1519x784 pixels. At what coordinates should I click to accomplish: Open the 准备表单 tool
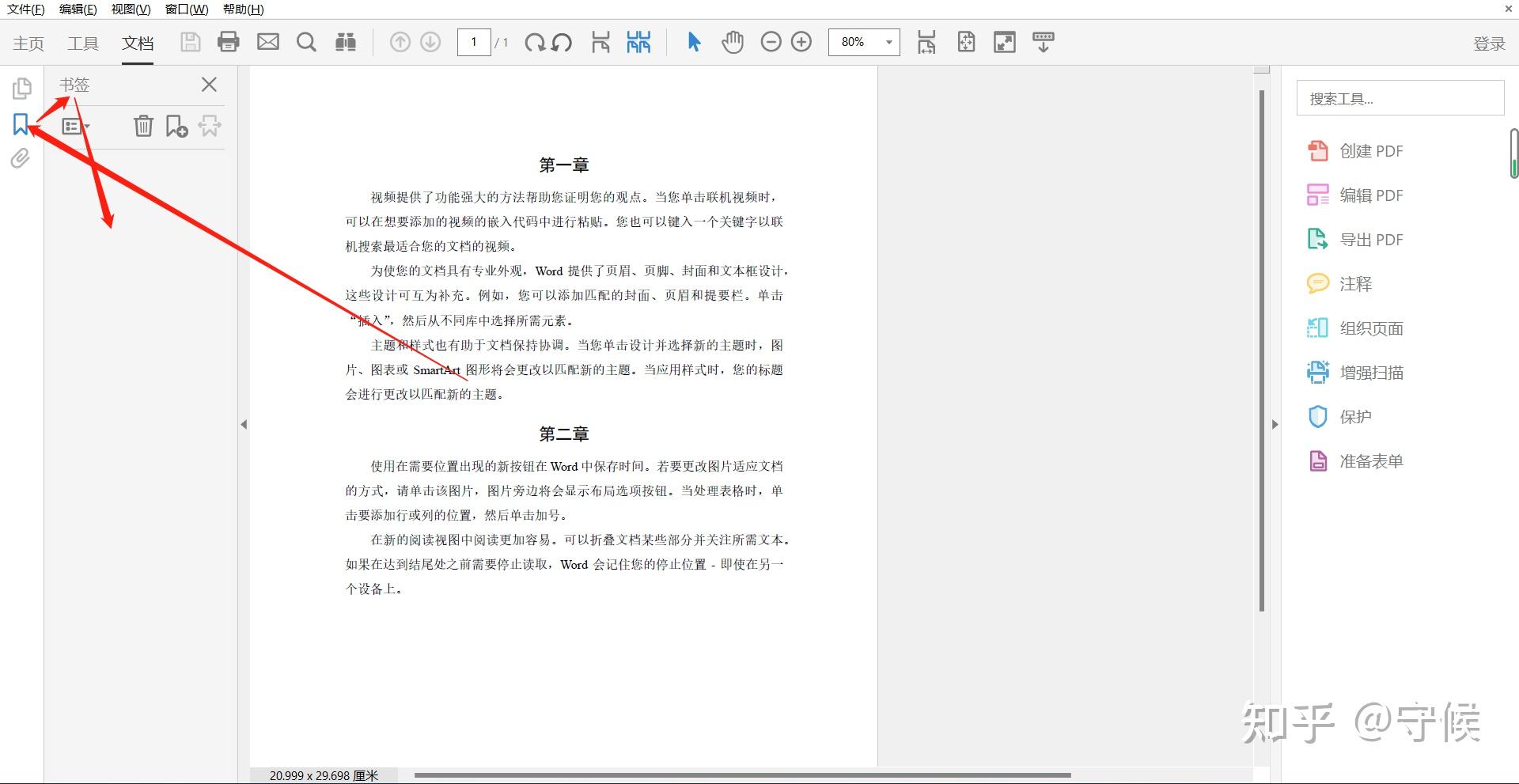[1355, 461]
